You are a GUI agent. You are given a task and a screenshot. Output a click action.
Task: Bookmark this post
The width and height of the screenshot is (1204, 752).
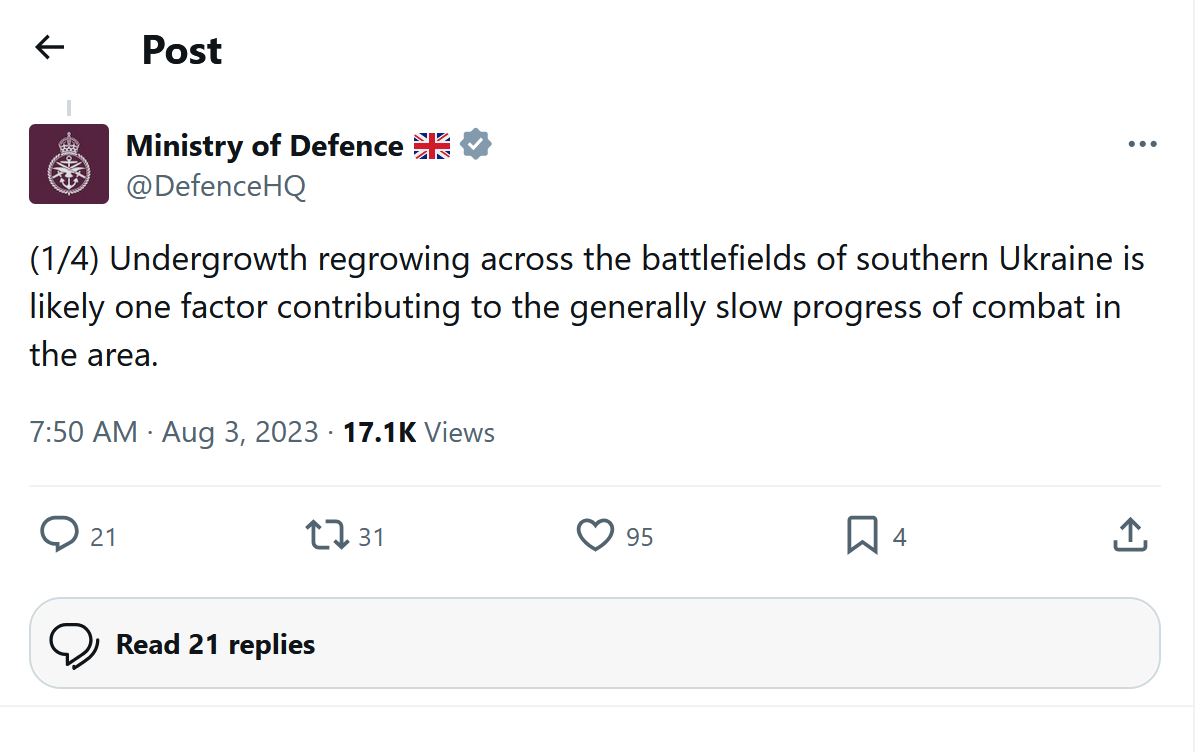[x=861, y=535]
